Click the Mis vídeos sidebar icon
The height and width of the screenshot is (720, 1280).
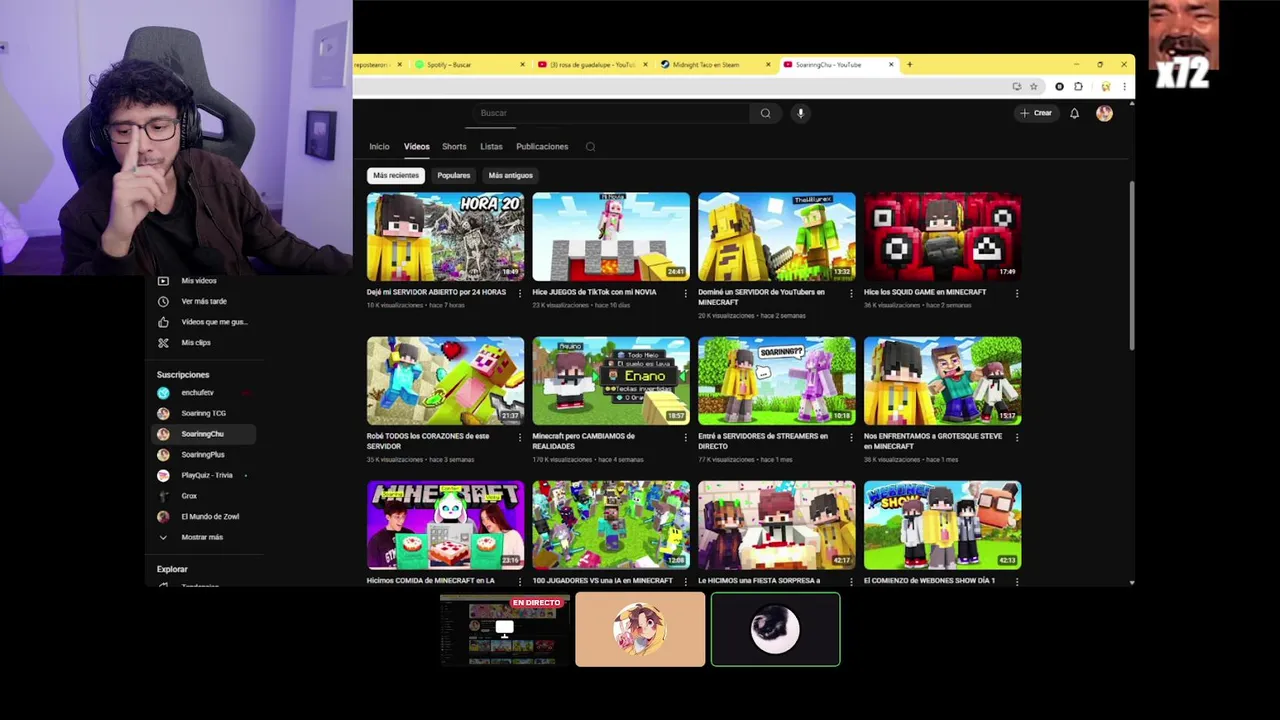[163, 281]
